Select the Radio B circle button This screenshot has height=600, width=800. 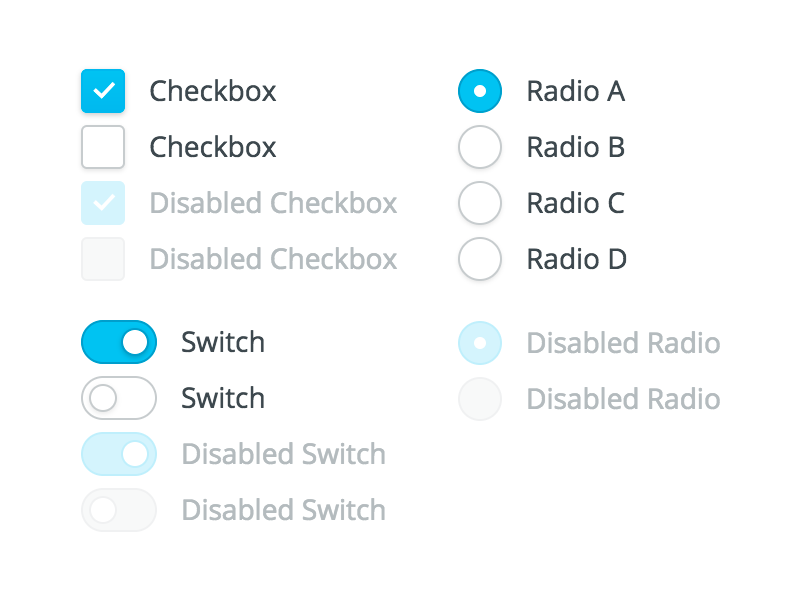[x=479, y=147]
